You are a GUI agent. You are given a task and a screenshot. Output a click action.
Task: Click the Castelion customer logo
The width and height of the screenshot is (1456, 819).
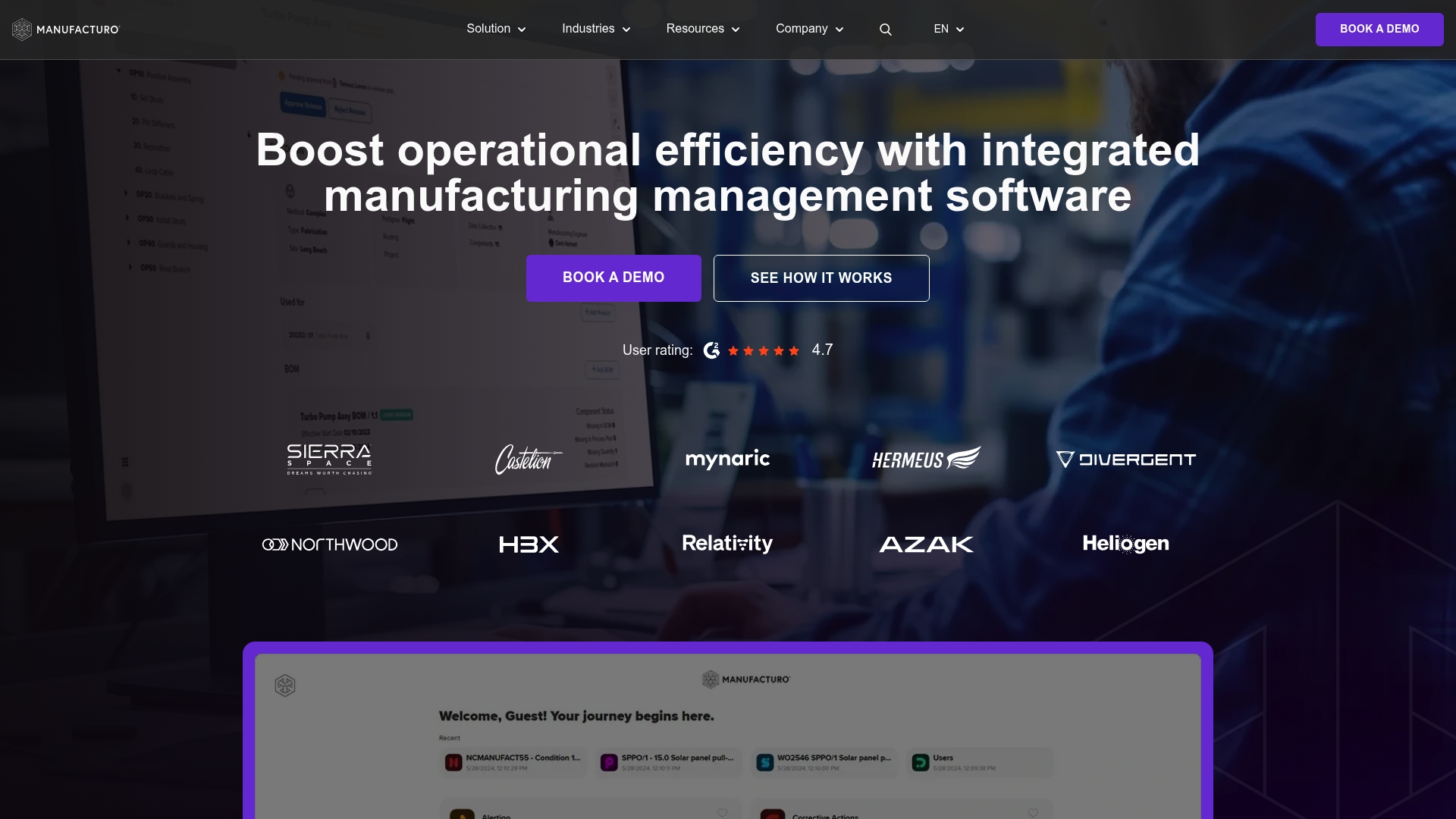(x=529, y=460)
